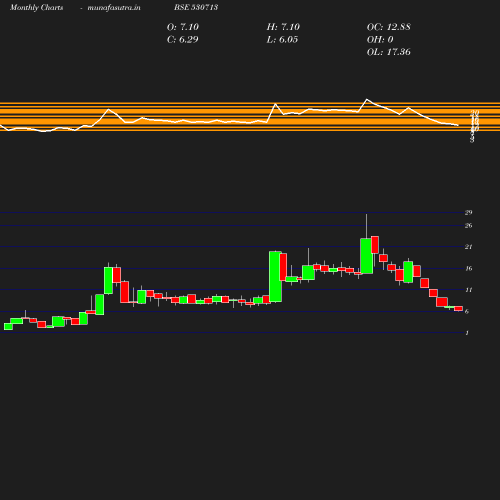Screen dimensions: 500x500
Task: Select the price axis label 1
Action: (467, 333)
